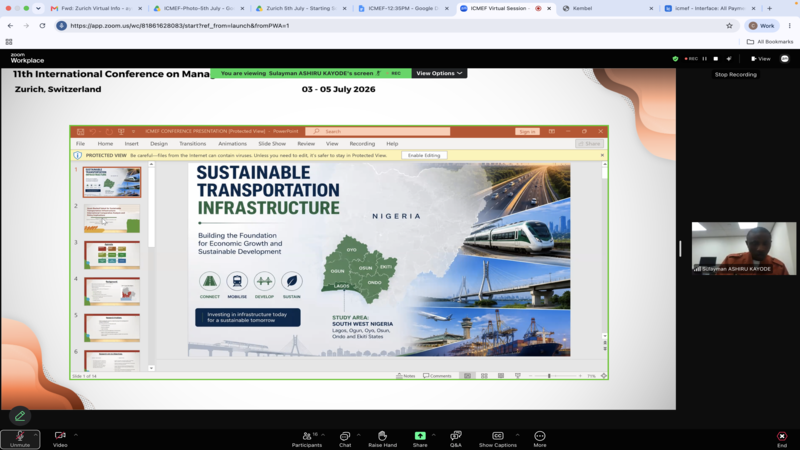Click the slide thumbnail pane scrollbar
The image size is (800, 450).
tap(151, 207)
